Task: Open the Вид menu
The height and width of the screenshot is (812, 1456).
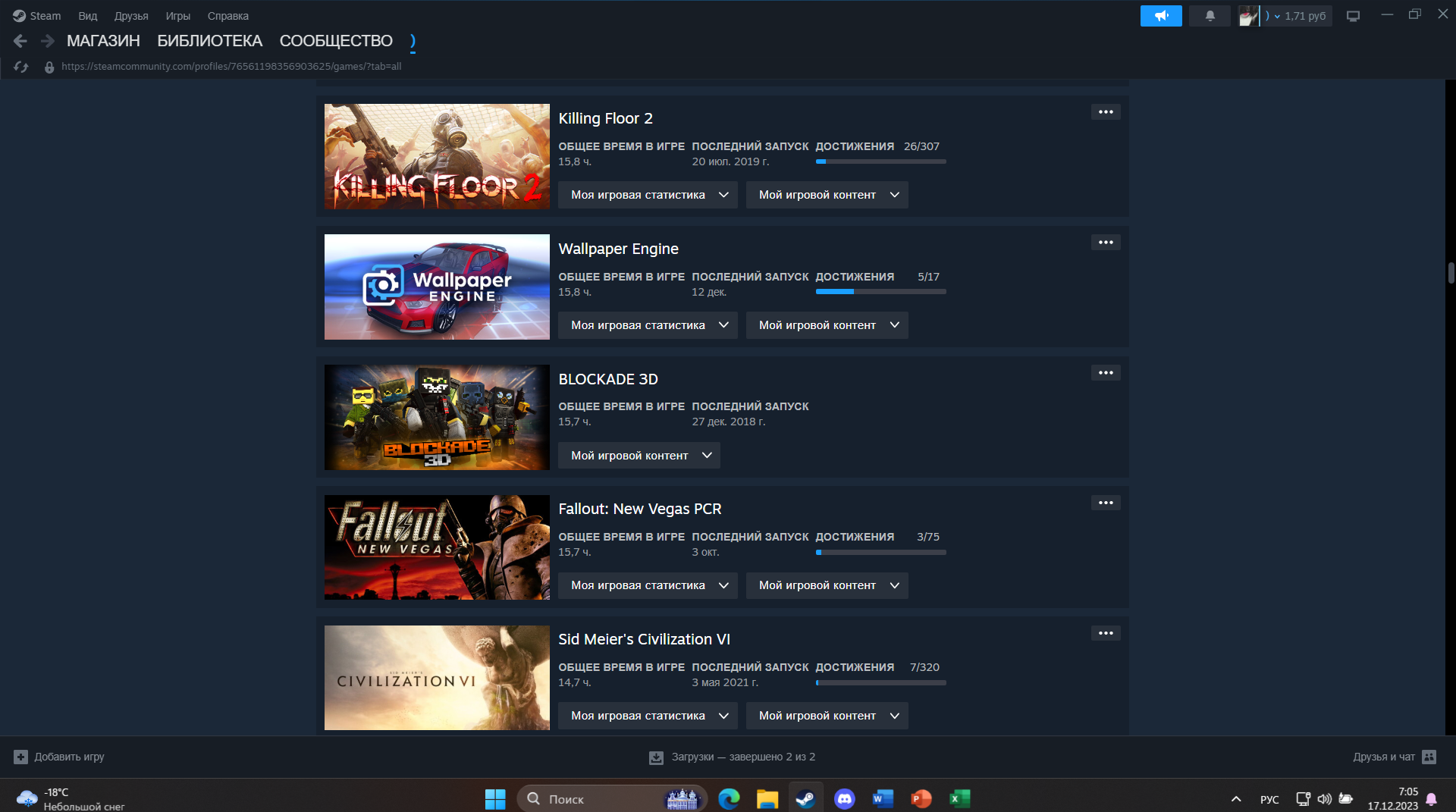Action: (x=88, y=16)
